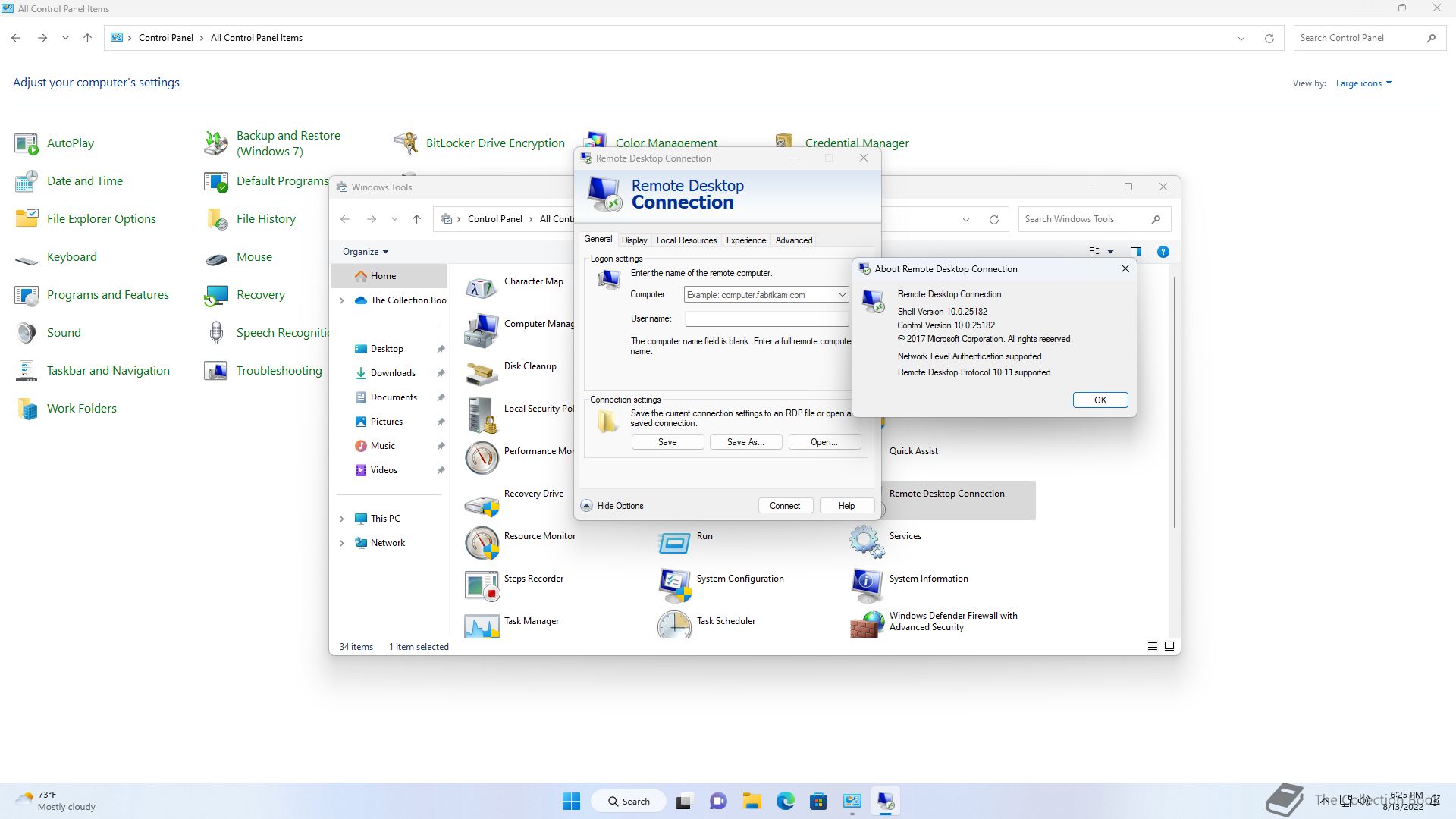Click the User name input field

(x=766, y=319)
